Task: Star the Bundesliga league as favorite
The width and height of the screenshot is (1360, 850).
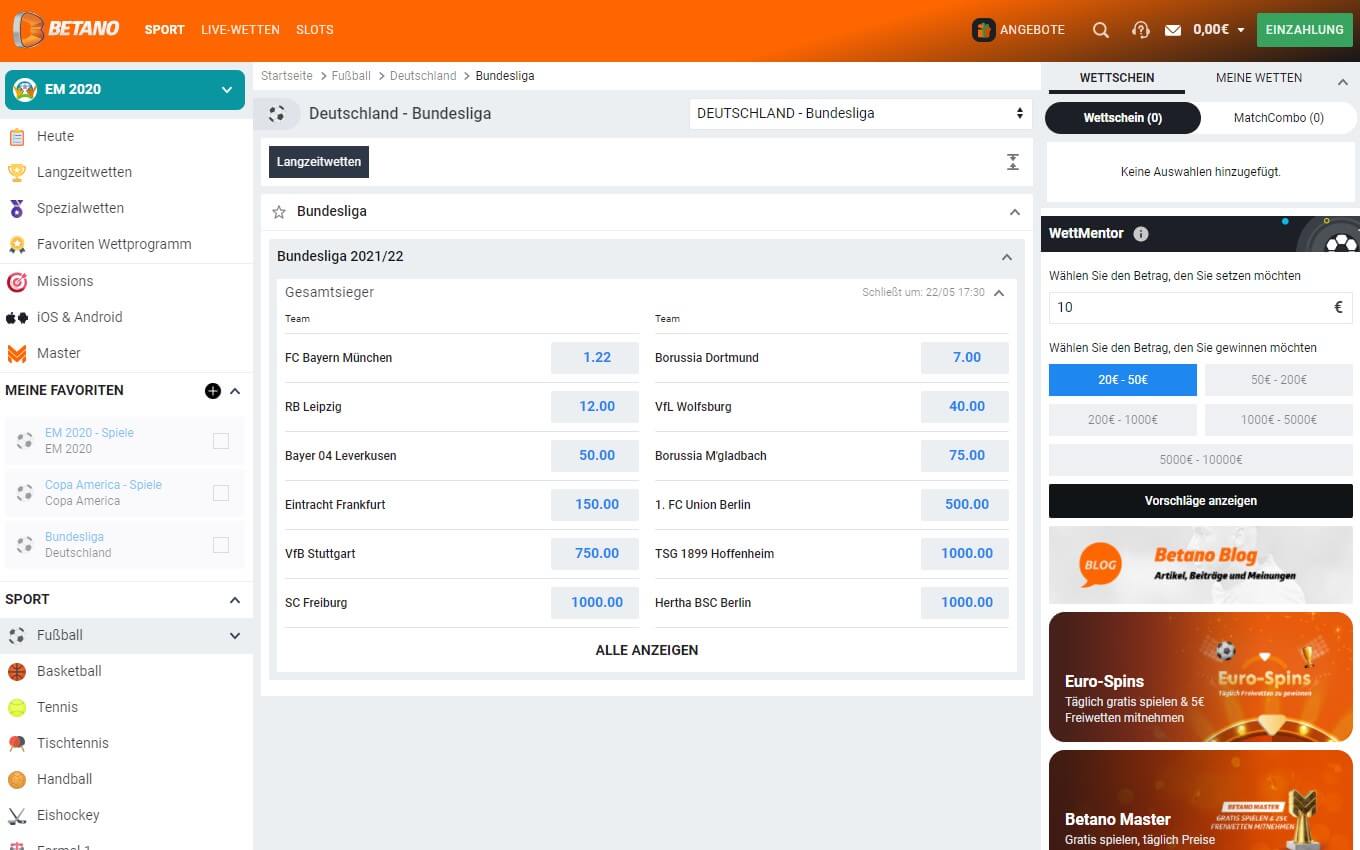Action: coord(279,212)
